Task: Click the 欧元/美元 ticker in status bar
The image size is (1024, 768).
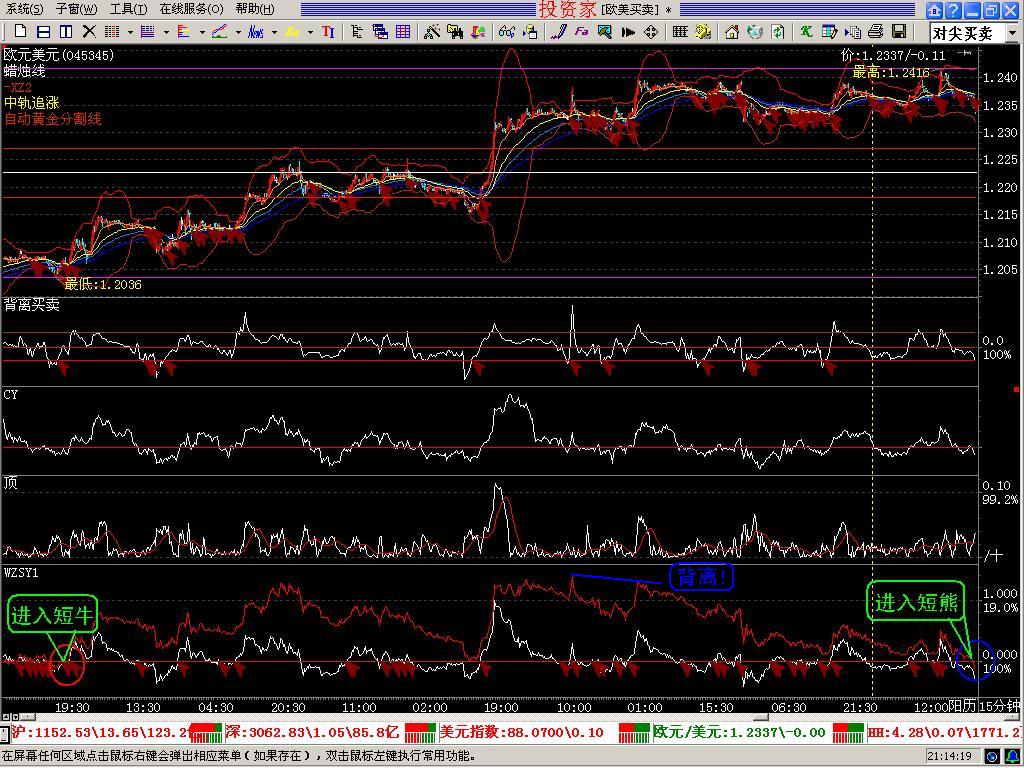Action: [740, 732]
